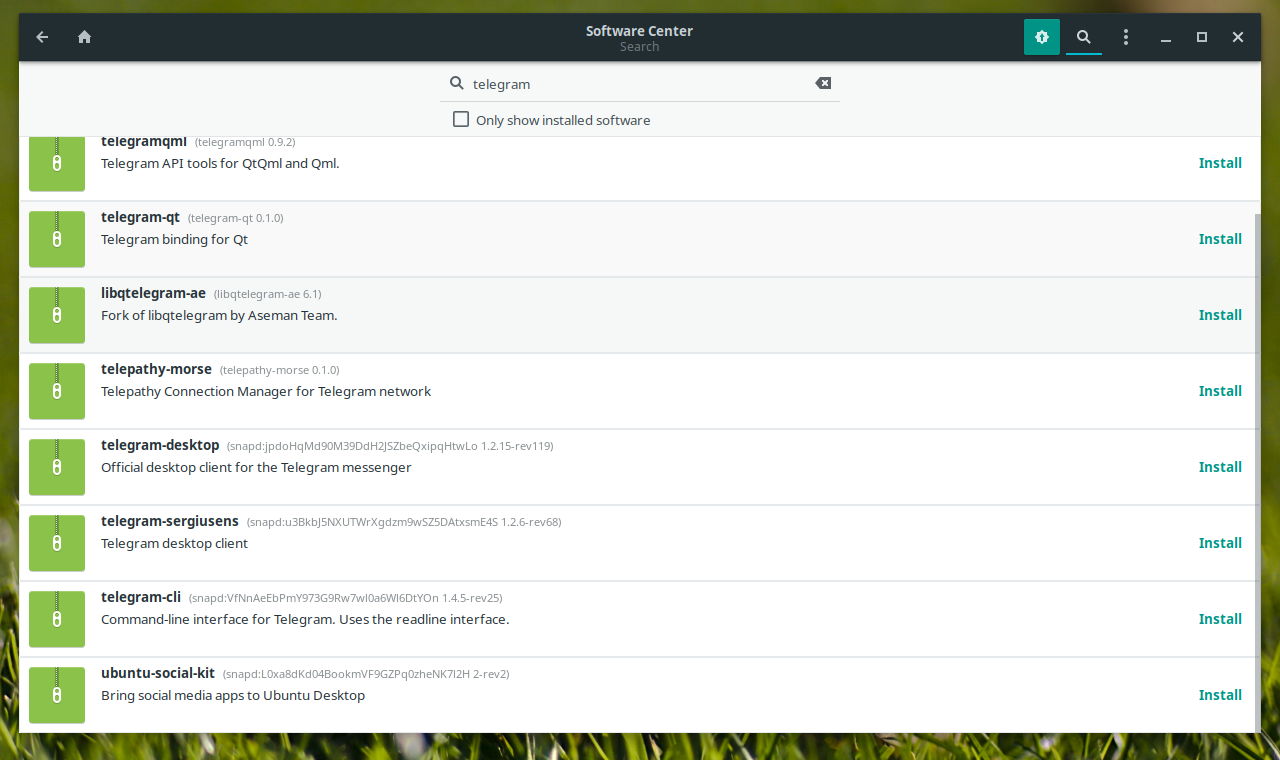Click 'Telegram desktop client' description
This screenshot has height=760, width=1280.
pos(174,543)
